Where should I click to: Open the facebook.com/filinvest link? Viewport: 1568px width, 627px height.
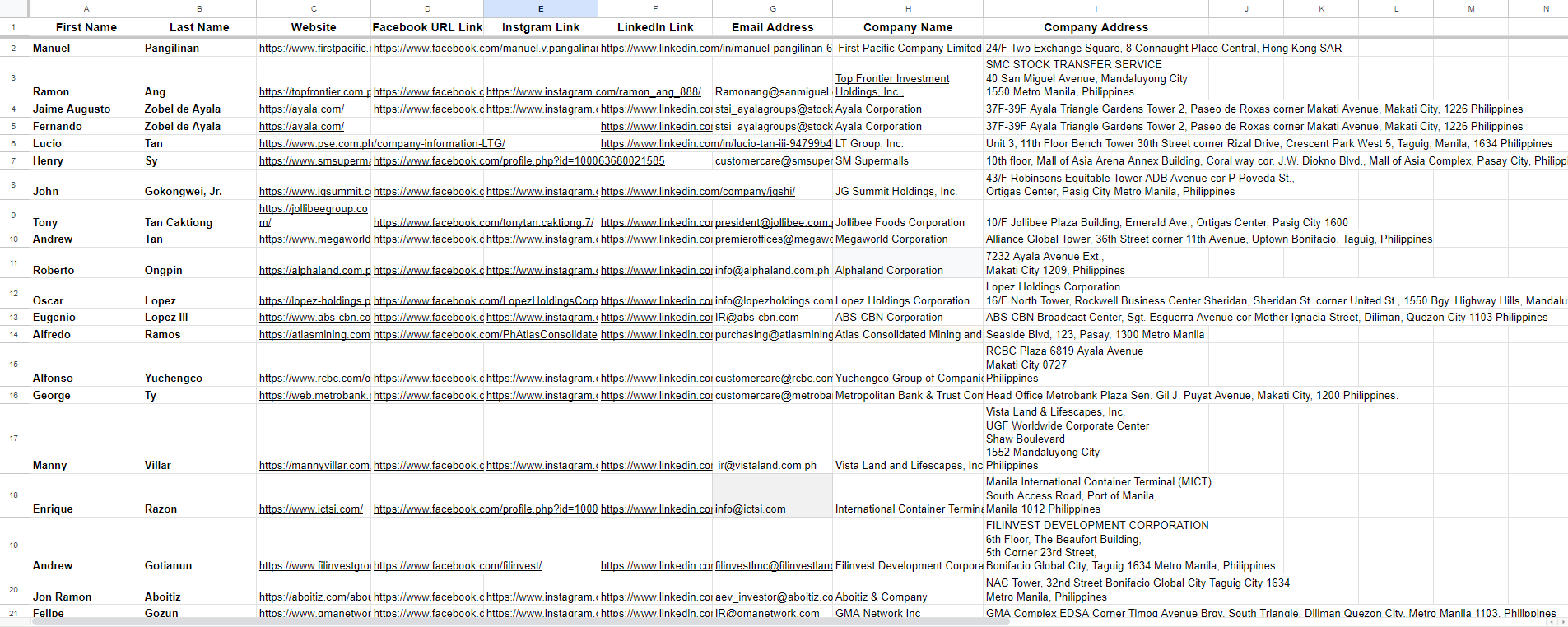coord(458,566)
